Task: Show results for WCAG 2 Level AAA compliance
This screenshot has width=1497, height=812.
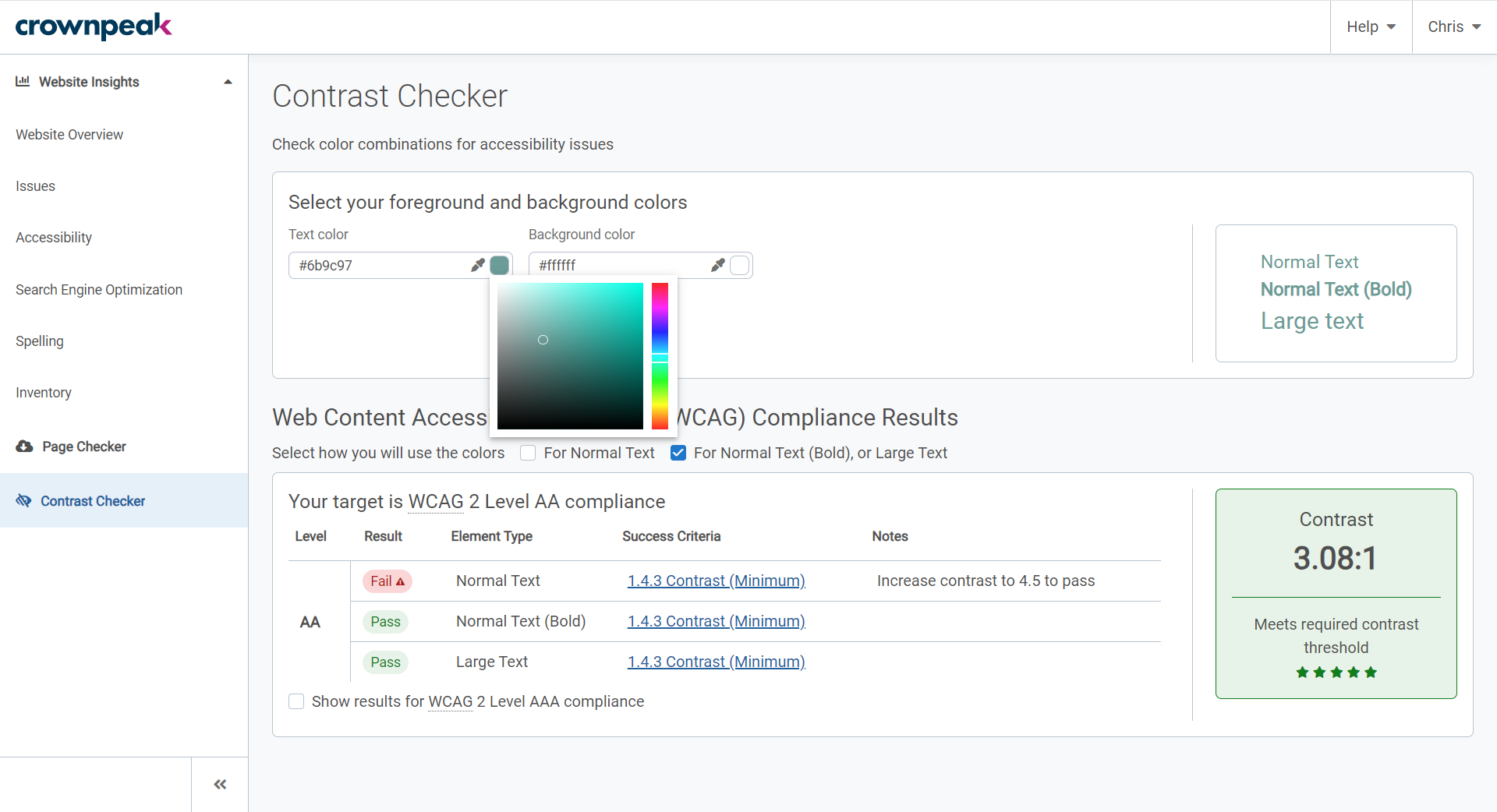Action: pos(296,701)
